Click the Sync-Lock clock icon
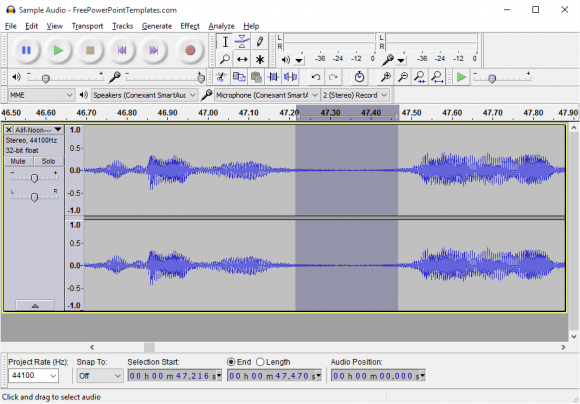Image resolution: width=580 pixels, height=404 pixels. point(359,77)
